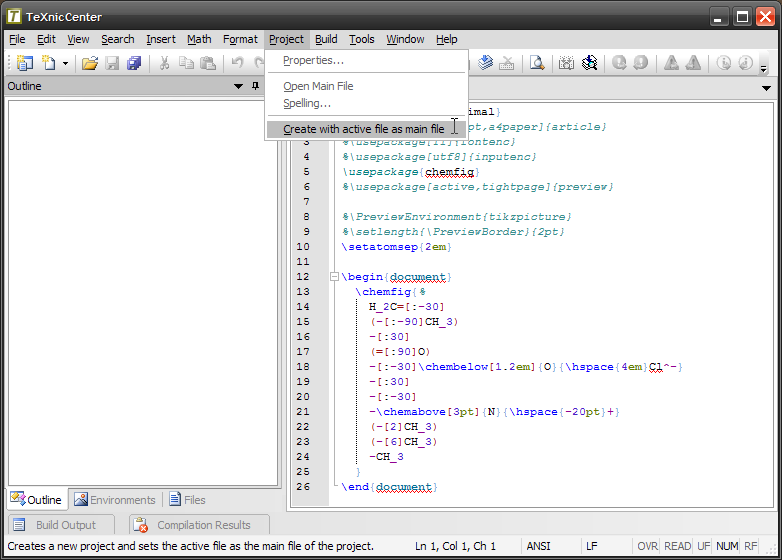This screenshot has height=560, width=782.
Task: Open the Help menu
Action: 446,39
